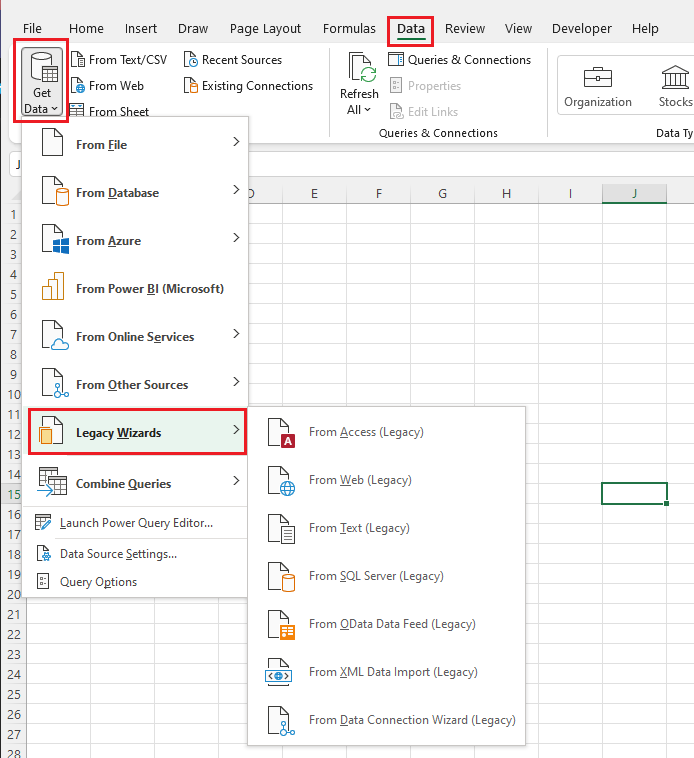The width and height of the screenshot is (694, 758).
Task: Open the Help tab
Action: click(x=645, y=29)
